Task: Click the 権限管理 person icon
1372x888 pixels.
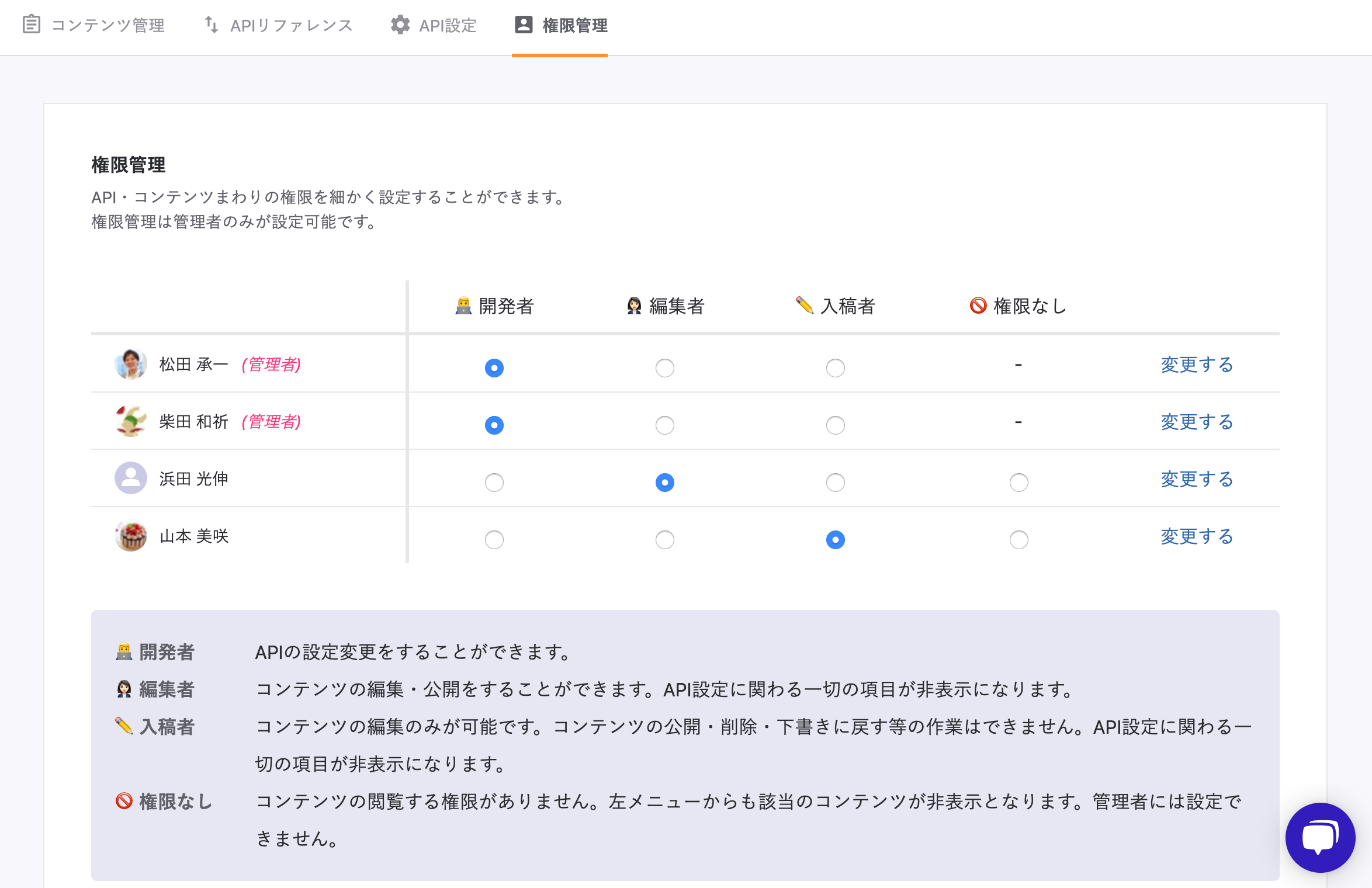Action: coord(524,25)
